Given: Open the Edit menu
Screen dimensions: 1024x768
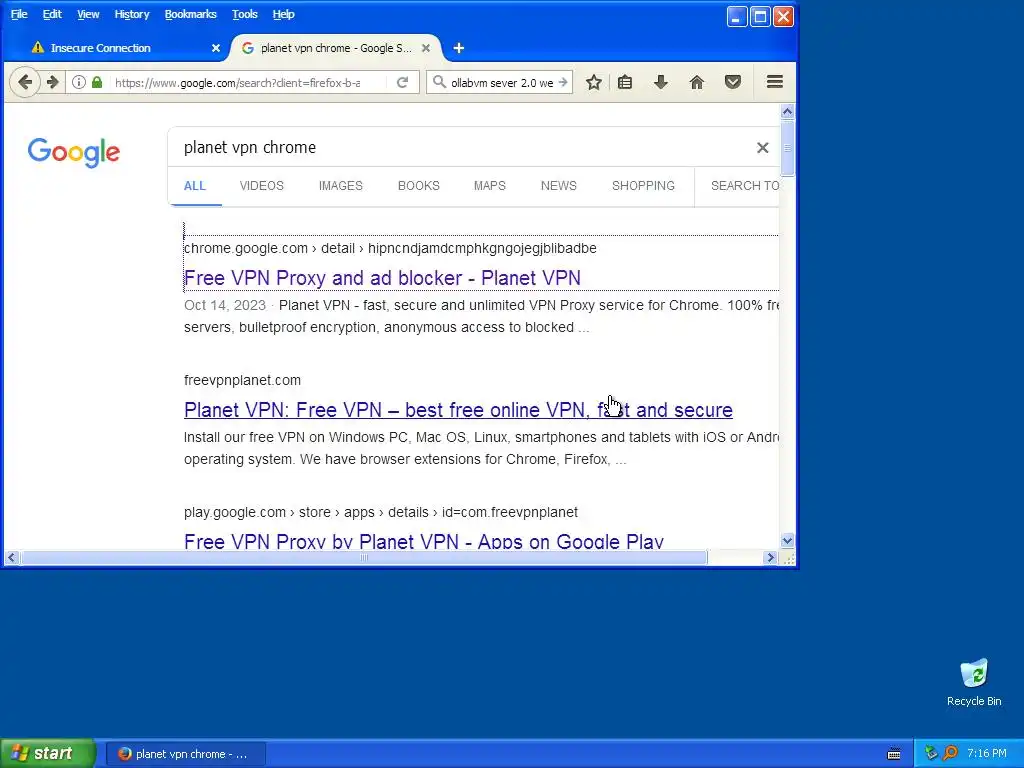Looking at the screenshot, I should click(52, 14).
